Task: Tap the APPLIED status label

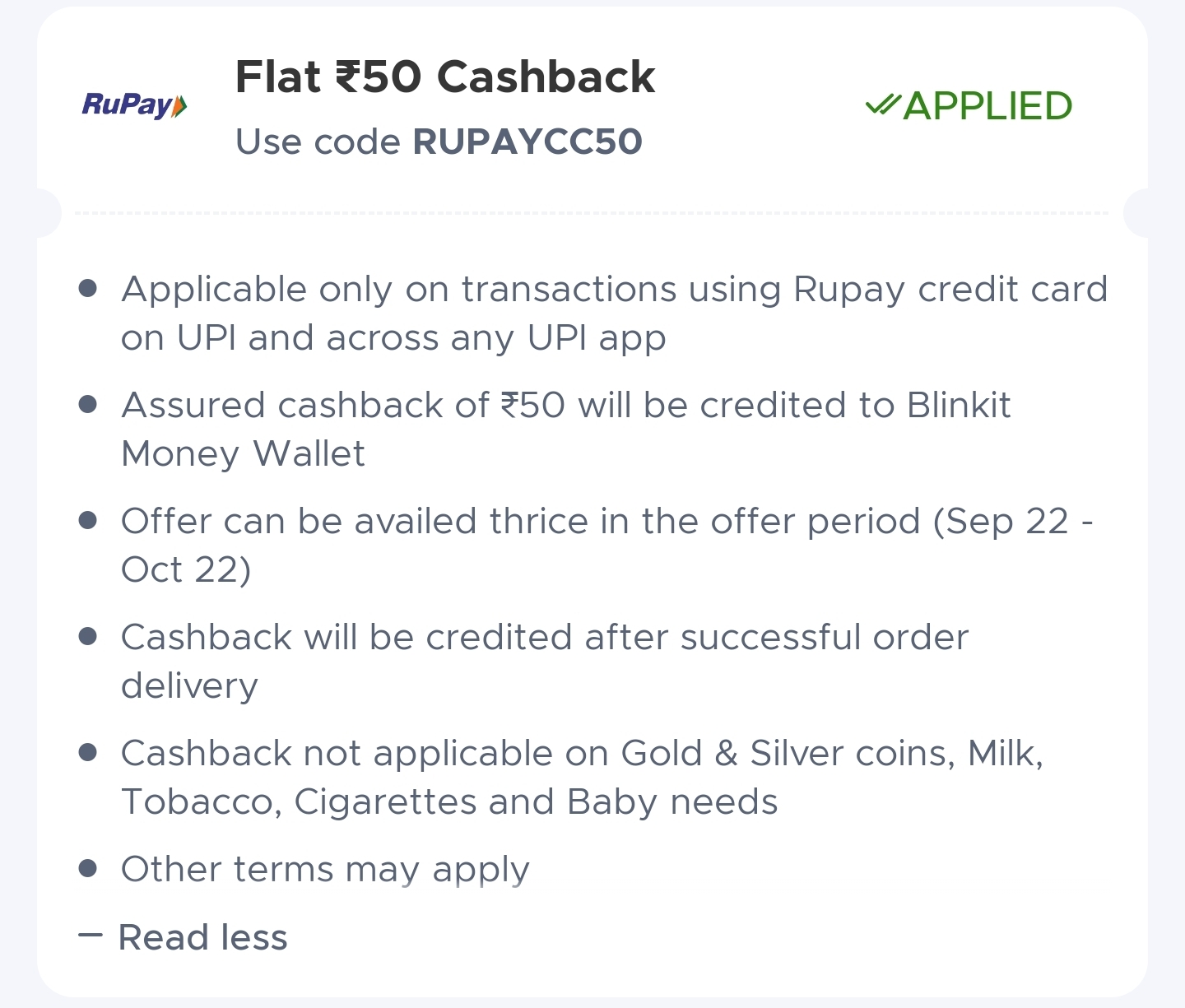Action: (987, 106)
